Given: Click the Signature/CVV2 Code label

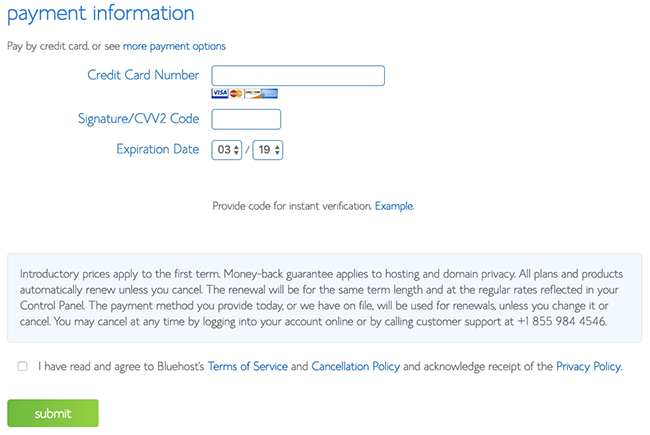Looking at the screenshot, I should click(138, 119).
